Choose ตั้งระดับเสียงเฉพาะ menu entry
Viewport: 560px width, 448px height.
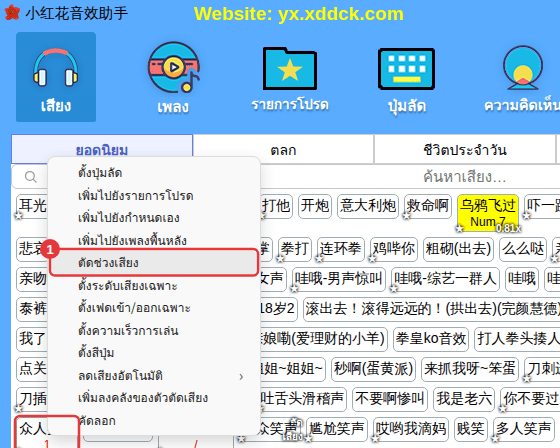(x=154, y=285)
